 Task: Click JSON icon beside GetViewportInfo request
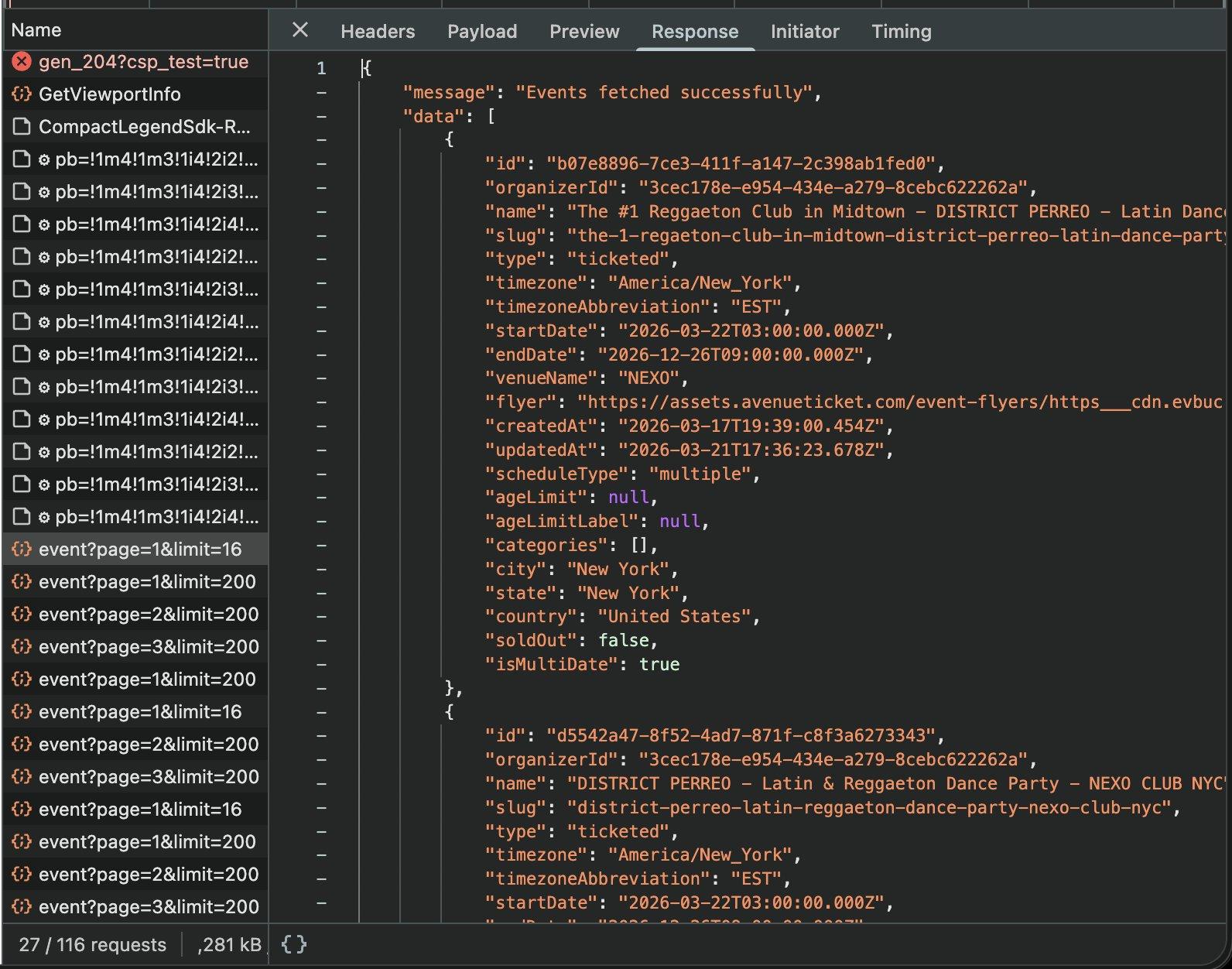[x=22, y=94]
